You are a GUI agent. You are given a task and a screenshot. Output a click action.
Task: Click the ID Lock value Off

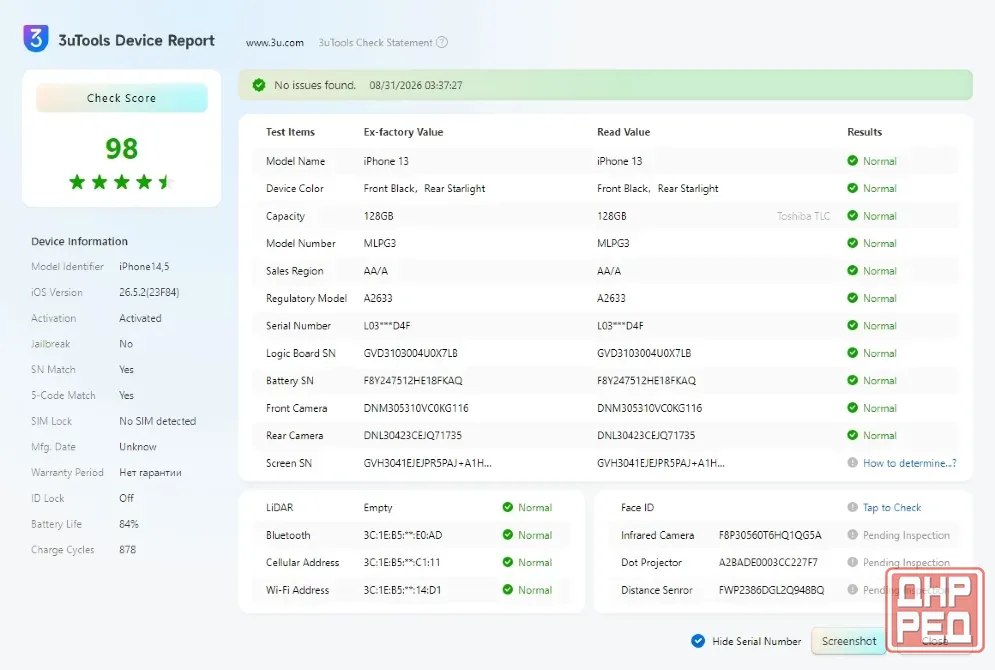[x=126, y=498]
